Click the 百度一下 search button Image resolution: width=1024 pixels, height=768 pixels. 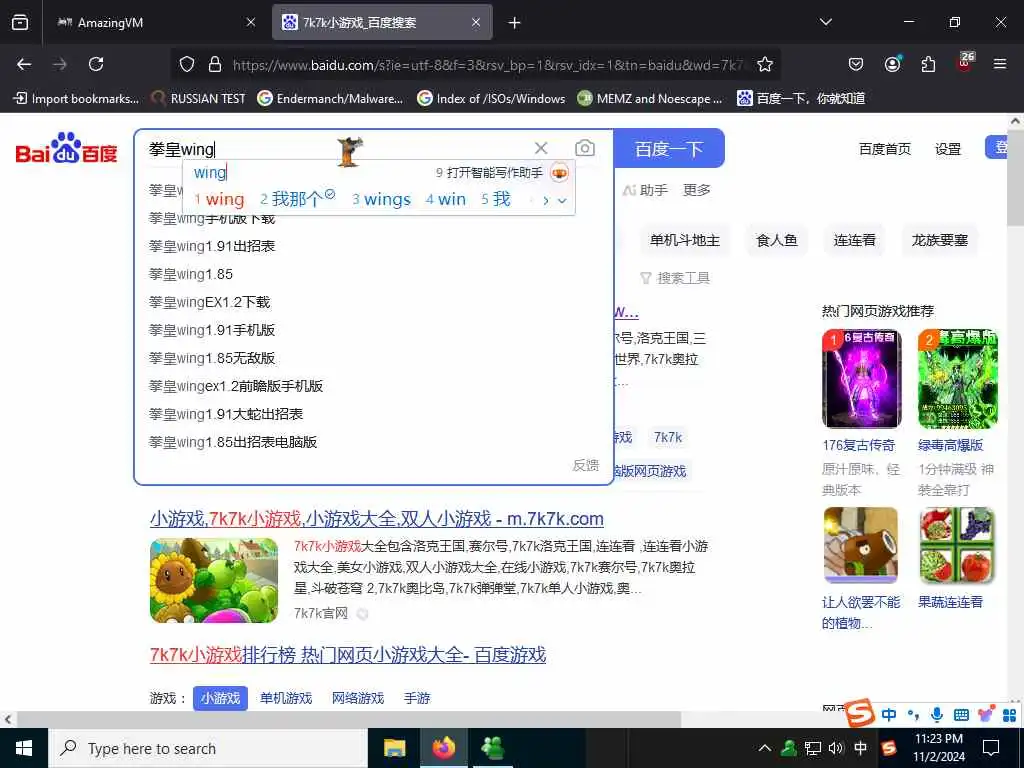coord(669,149)
